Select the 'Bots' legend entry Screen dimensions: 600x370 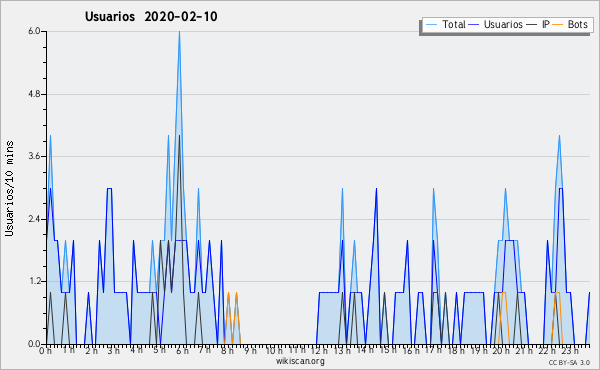(570, 24)
